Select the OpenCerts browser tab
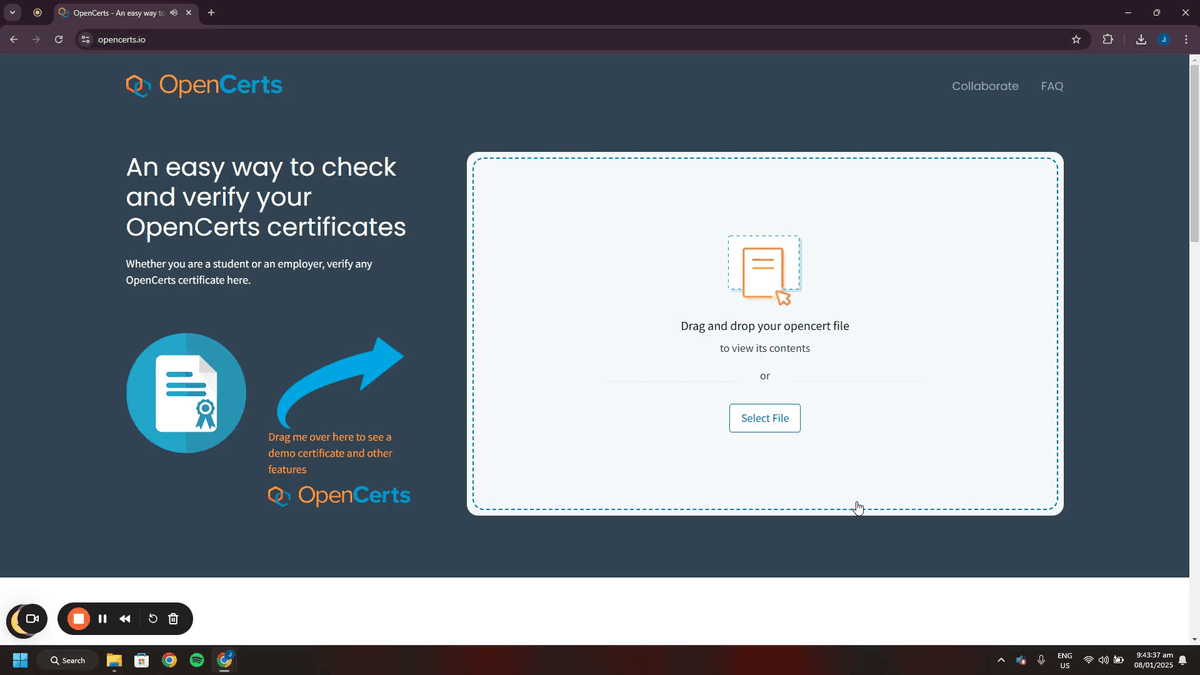 click(125, 13)
